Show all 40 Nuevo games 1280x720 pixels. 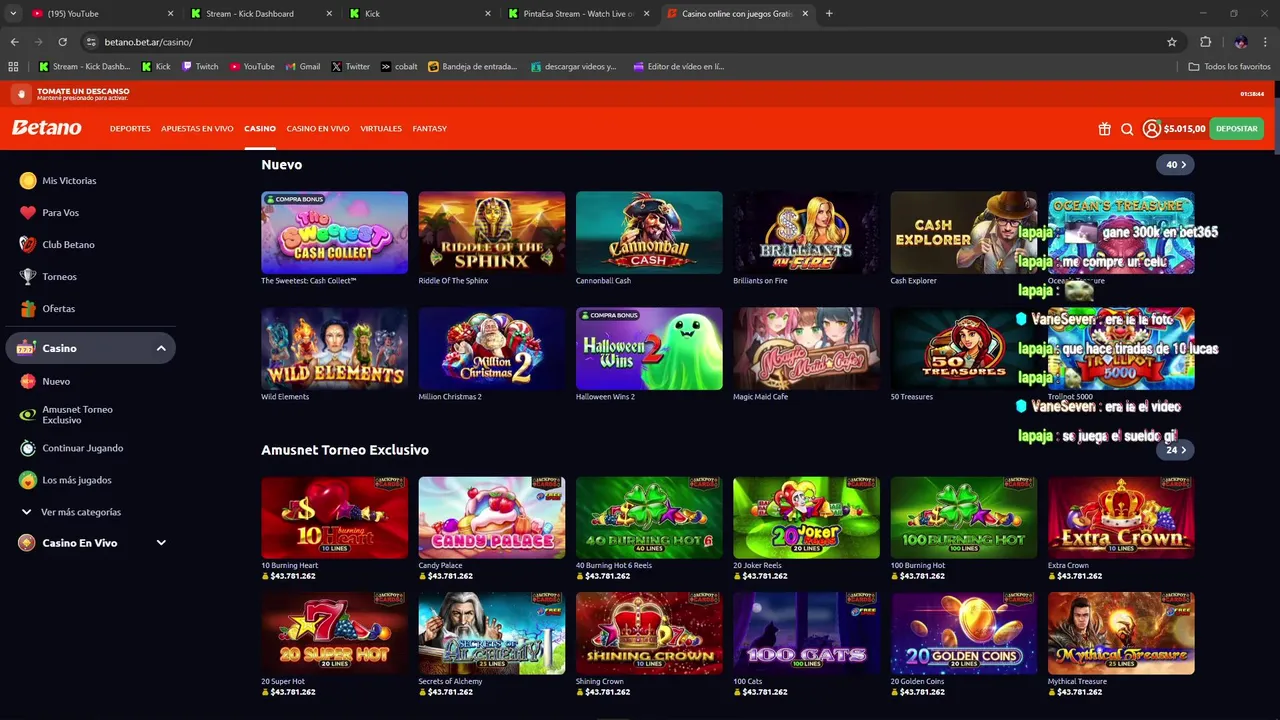tap(1176, 165)
